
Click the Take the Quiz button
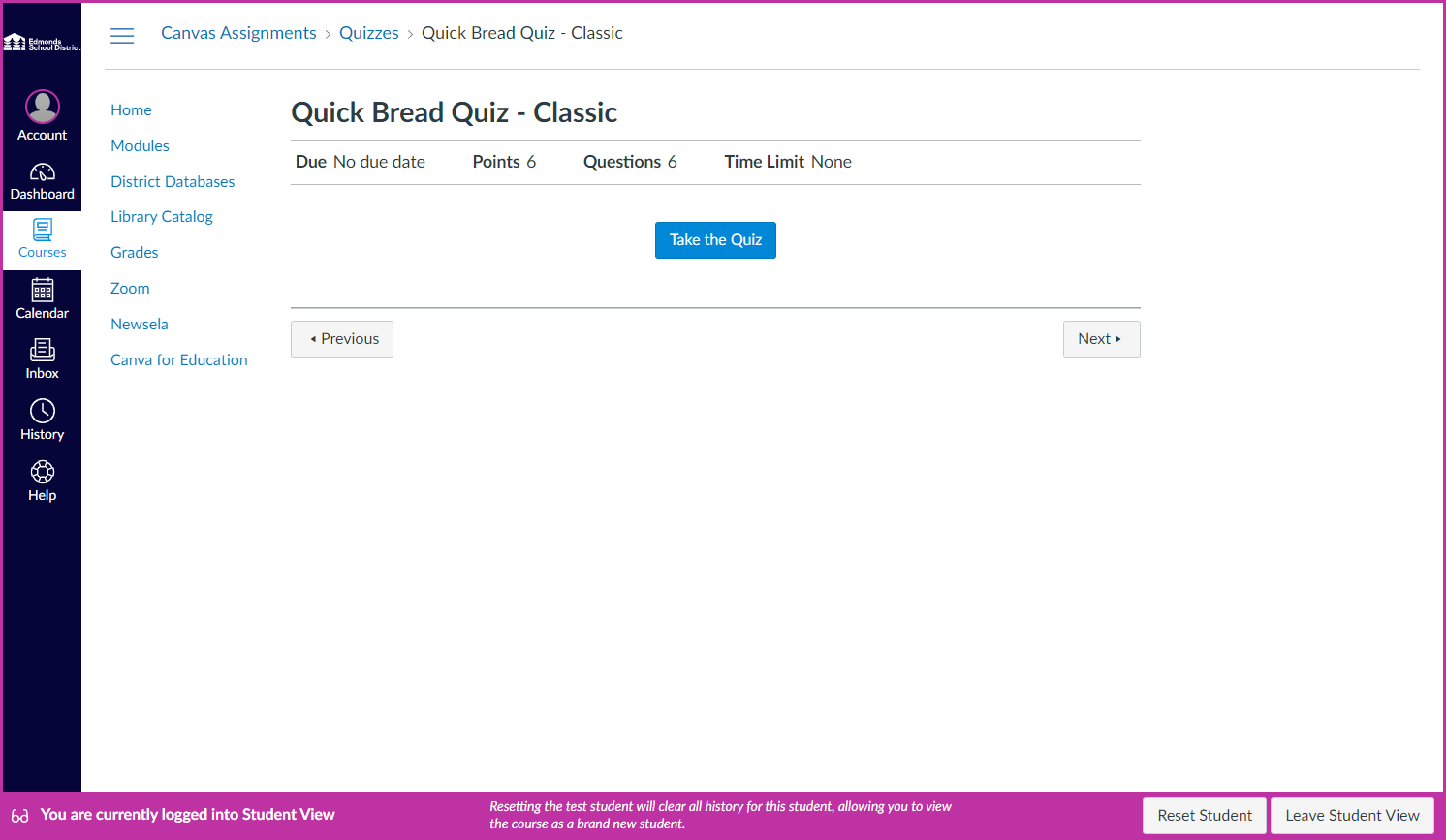point(715,240)
